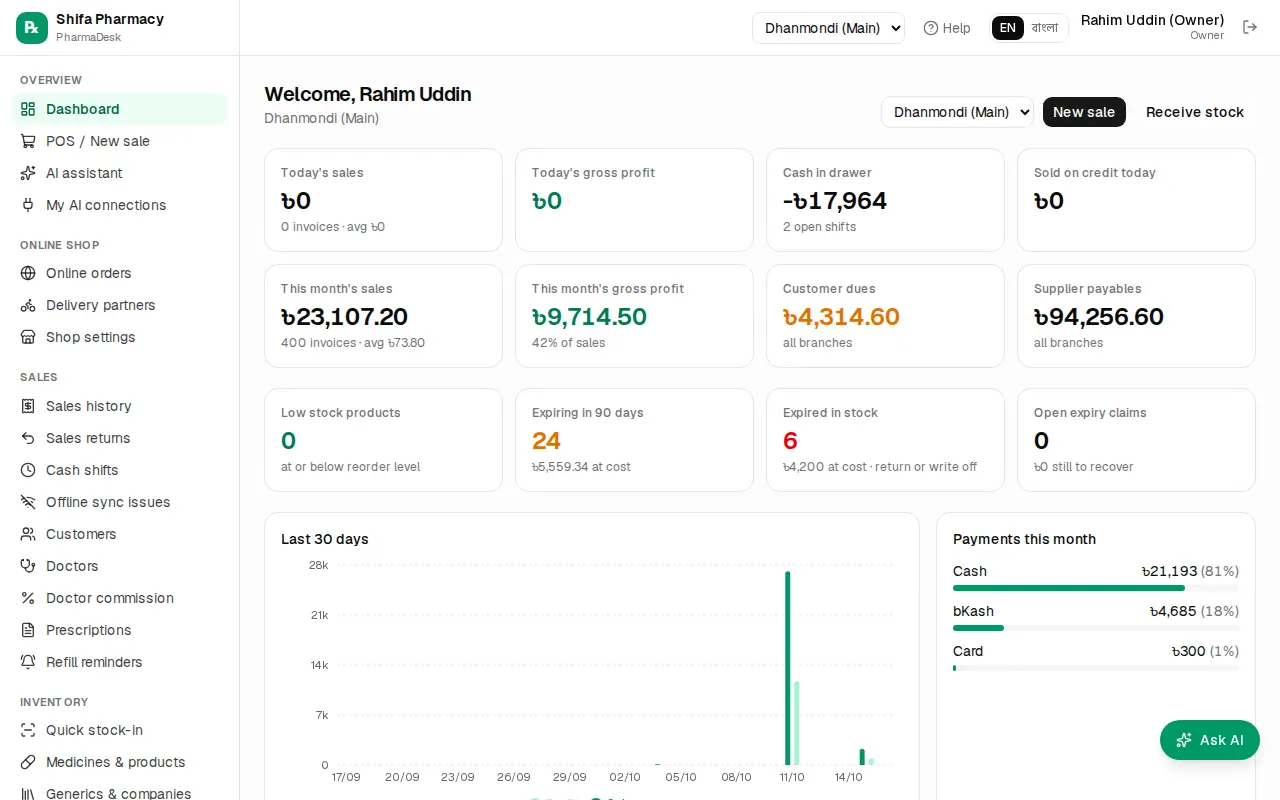
Task: Switch language to বাংলা
Action: point(1045,28)
